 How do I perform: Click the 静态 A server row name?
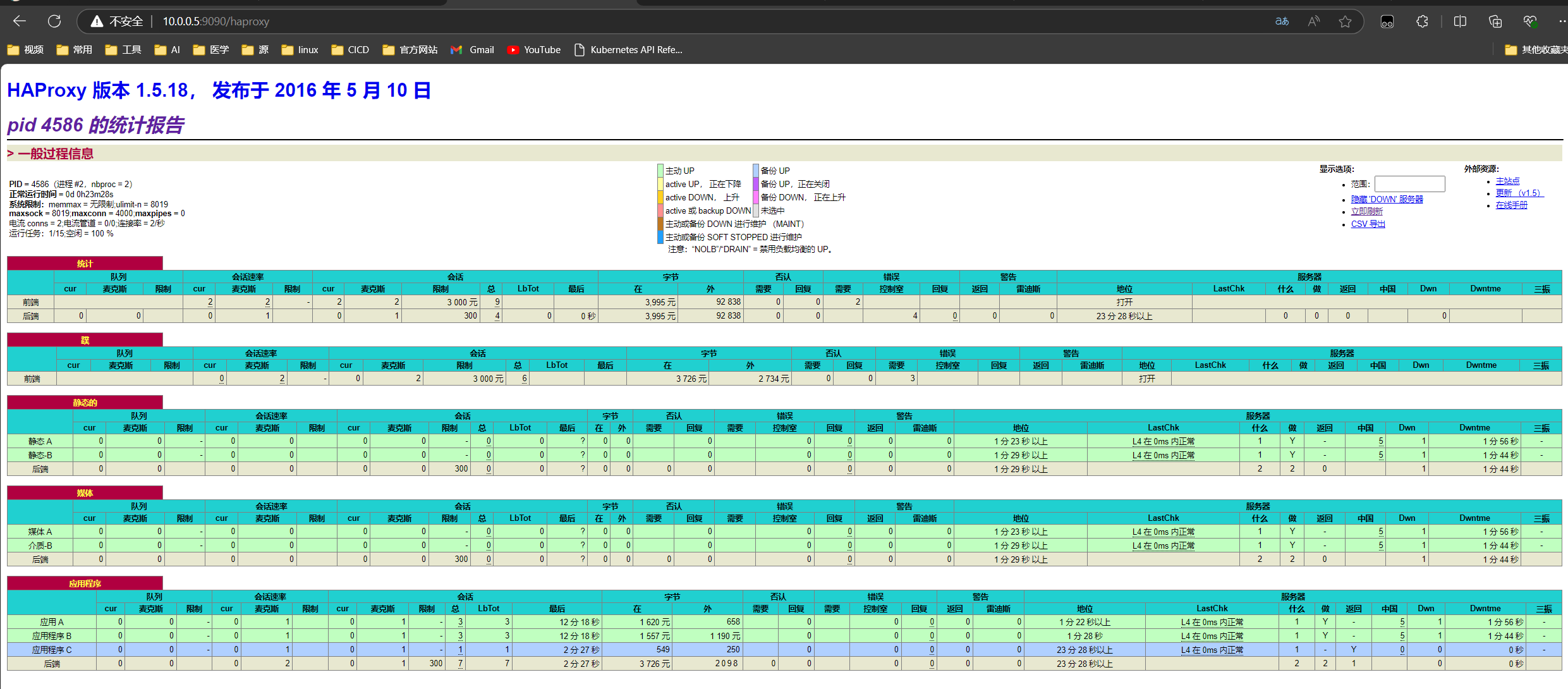(40, 441)
